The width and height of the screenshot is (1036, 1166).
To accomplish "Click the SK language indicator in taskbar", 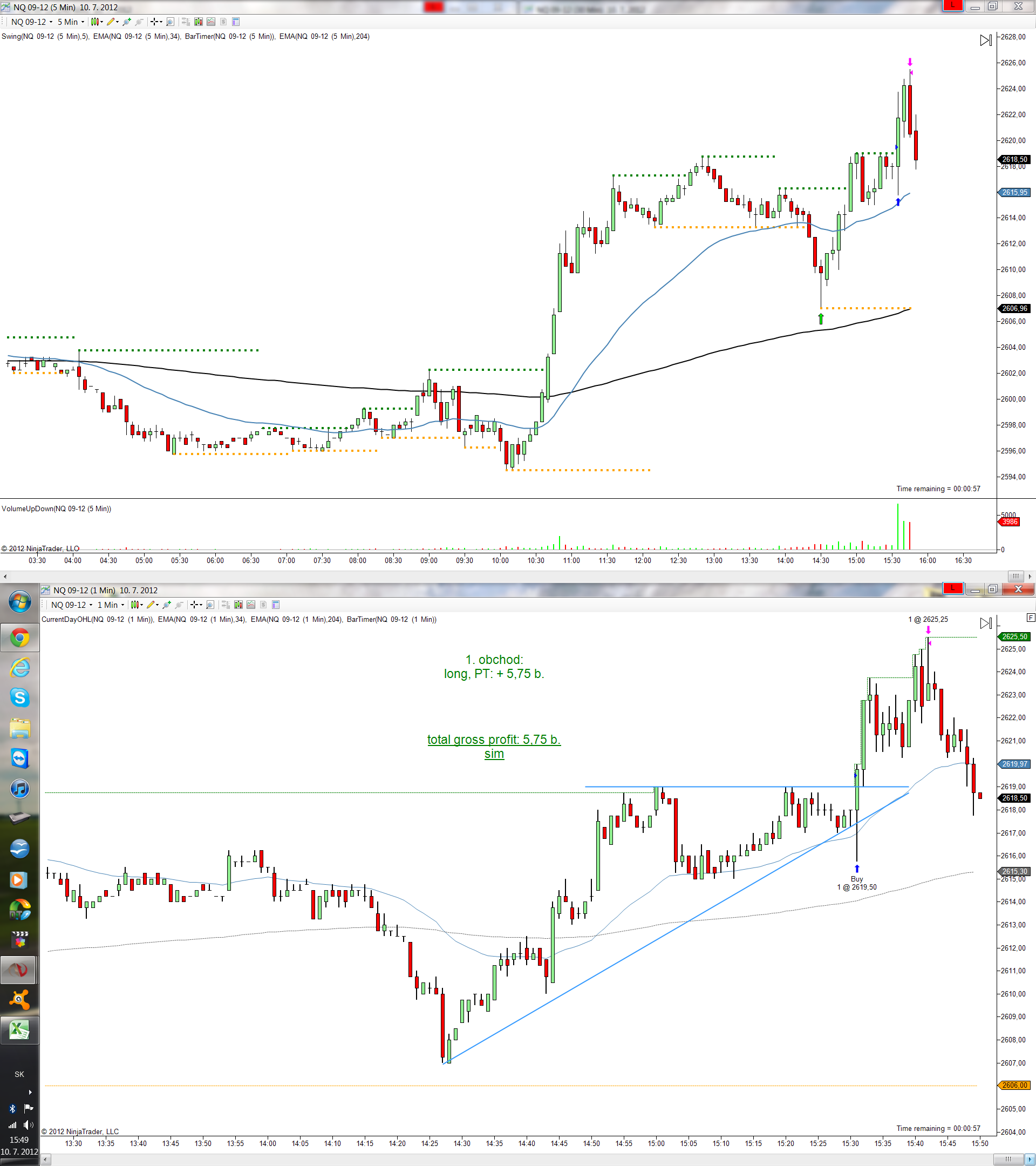I will pyautogui.click(x=19, y=1074).
